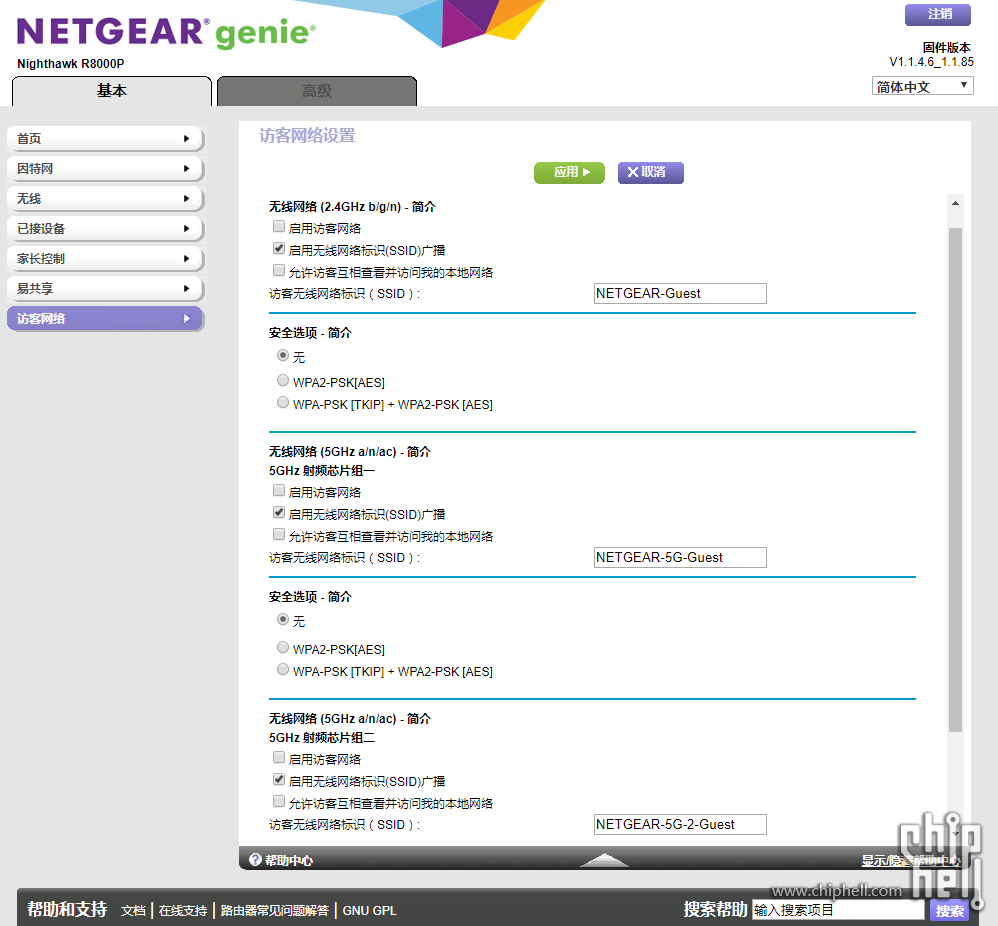
Task: Select 无 security option for 2.4GHz
Action: coord(283,355)
